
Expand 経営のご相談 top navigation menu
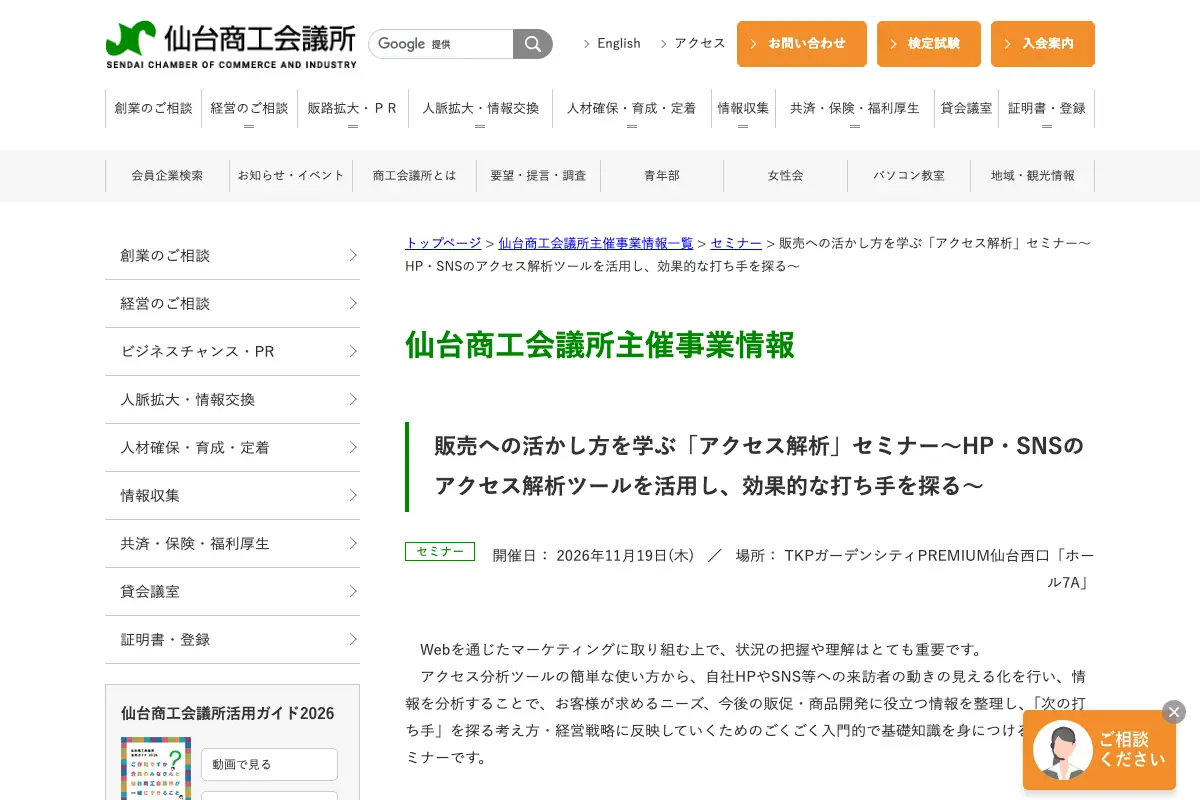click(249, 108)
